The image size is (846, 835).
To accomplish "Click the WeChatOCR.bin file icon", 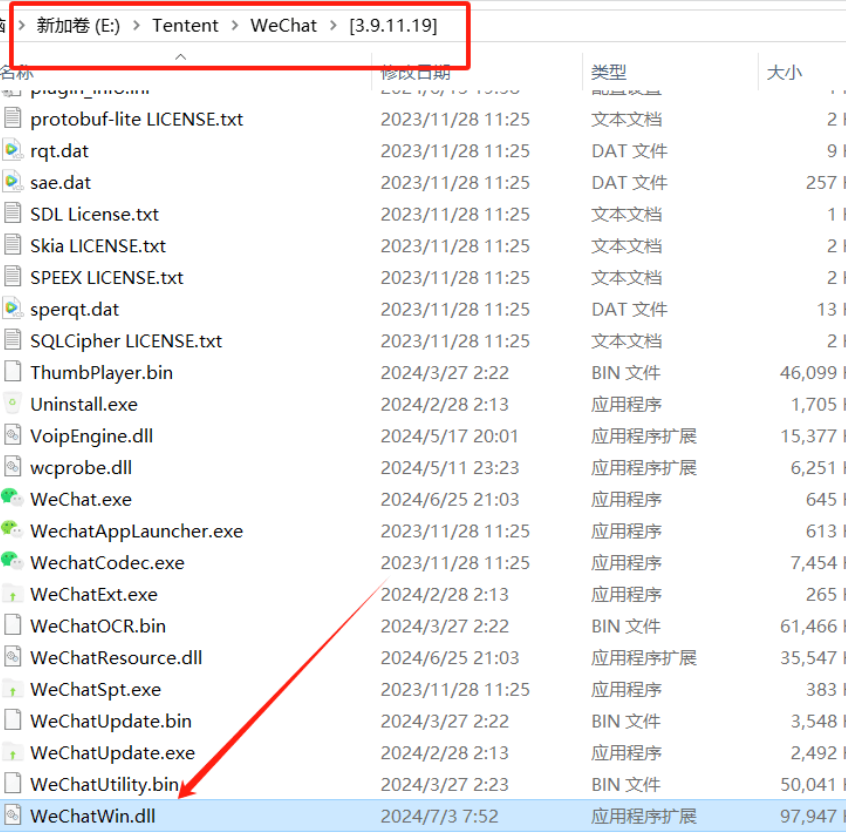I will point(12,625).
